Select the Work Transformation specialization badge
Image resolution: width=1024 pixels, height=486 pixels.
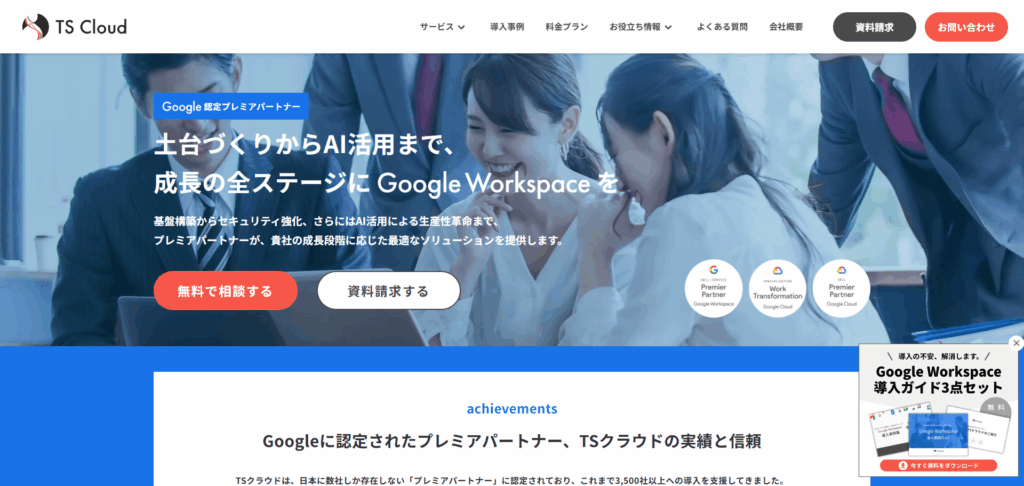click(777, 288)
